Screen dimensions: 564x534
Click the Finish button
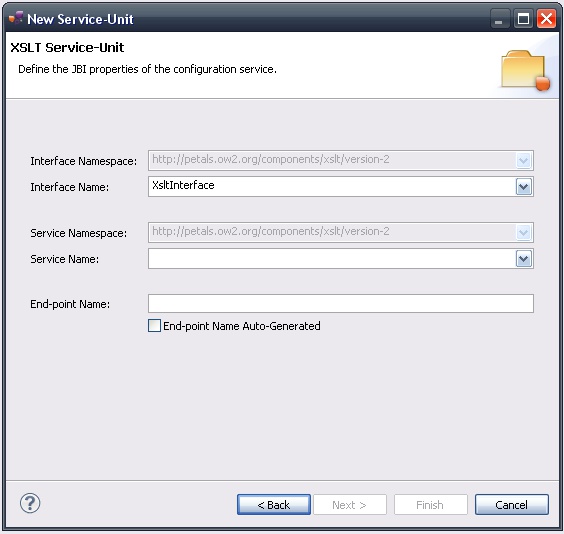[431, 505]
